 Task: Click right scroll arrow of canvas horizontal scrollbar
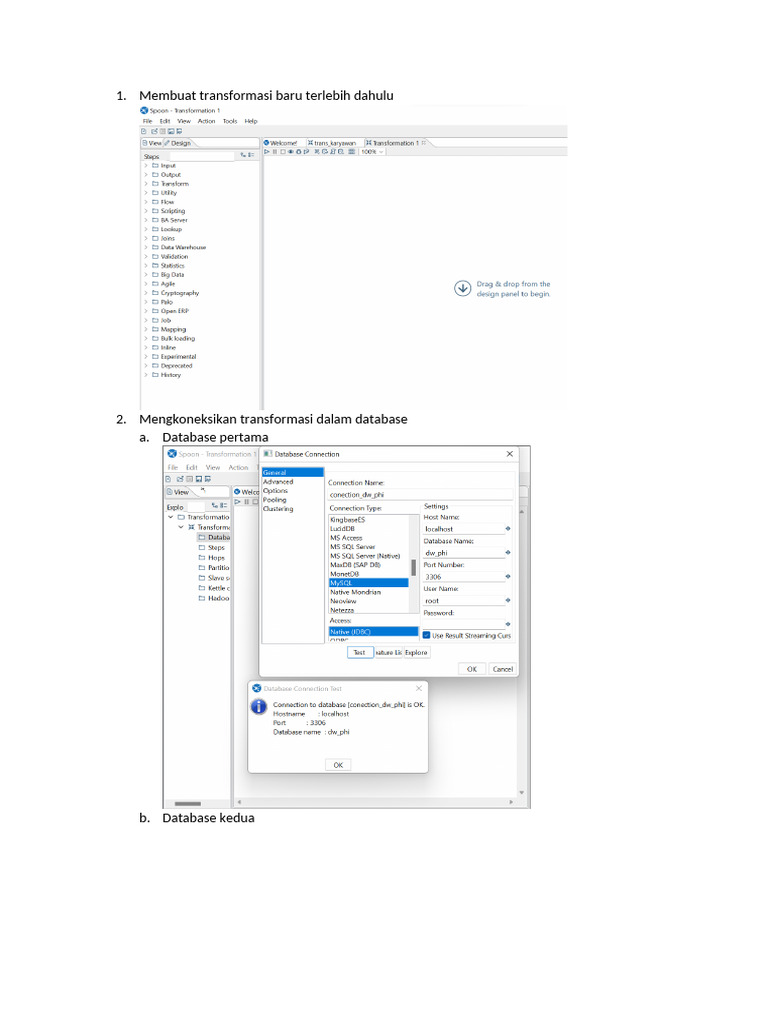point(511,801)
